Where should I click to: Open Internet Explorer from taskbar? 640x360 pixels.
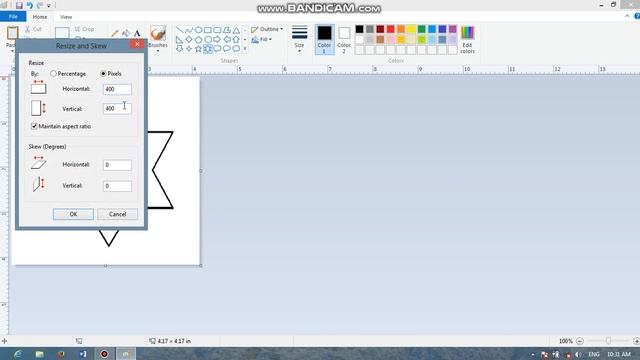18,354
